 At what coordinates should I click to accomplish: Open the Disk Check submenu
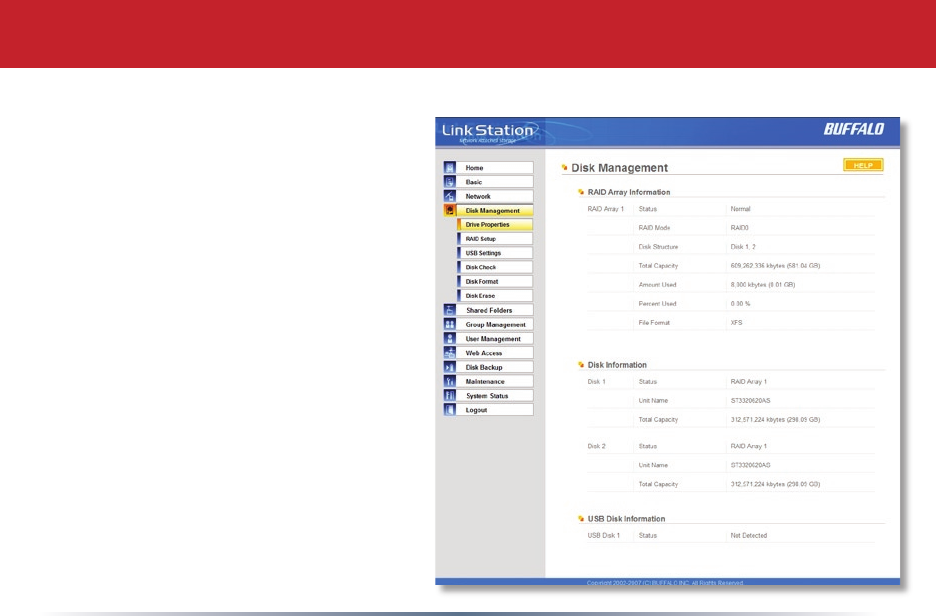point(495,267)
